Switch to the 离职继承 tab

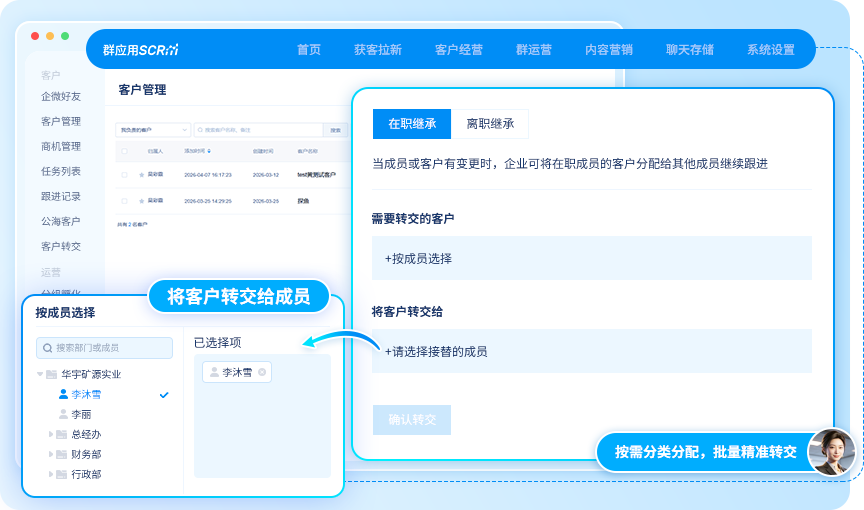(x=490, y=124)
